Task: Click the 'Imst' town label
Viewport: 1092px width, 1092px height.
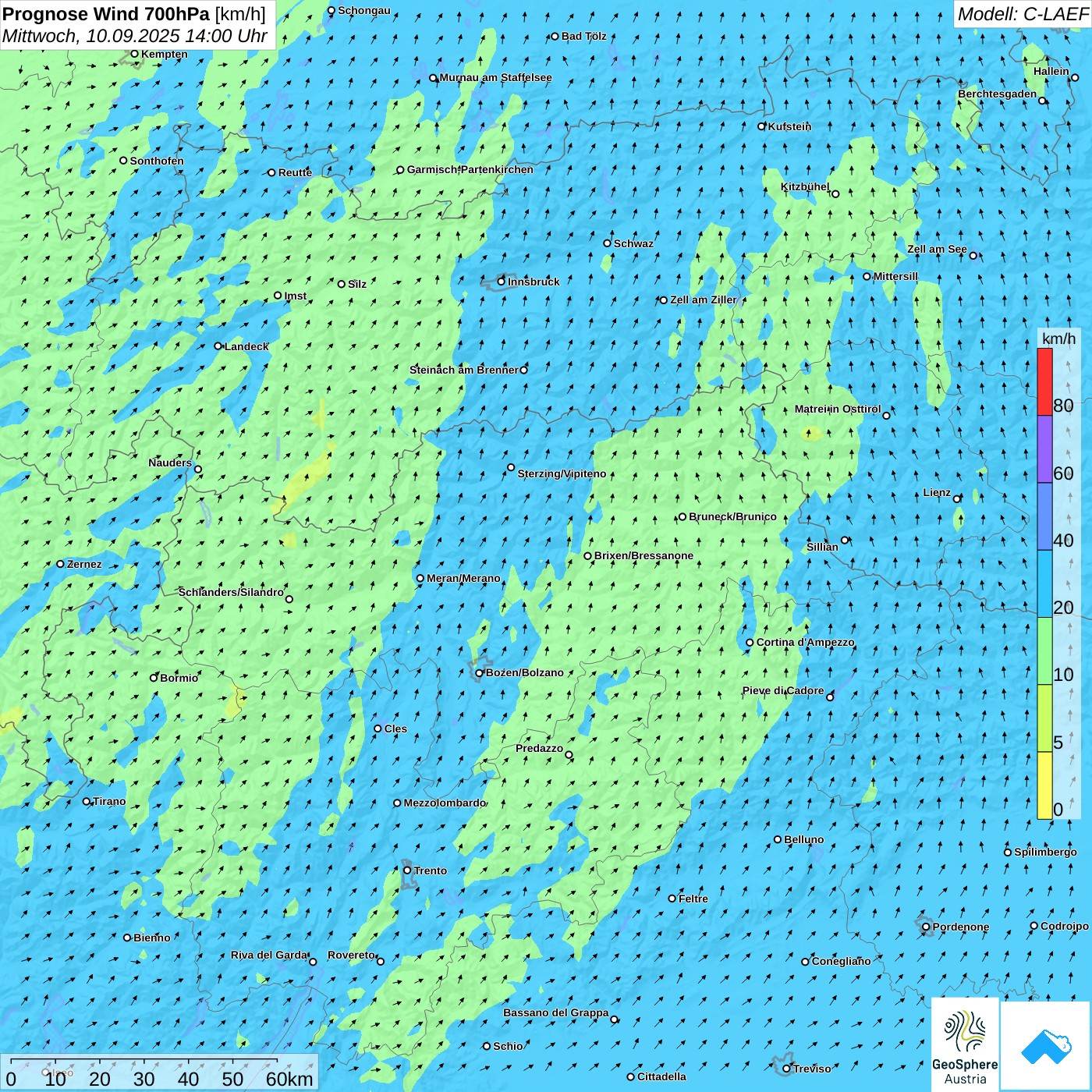Action: 295,296
